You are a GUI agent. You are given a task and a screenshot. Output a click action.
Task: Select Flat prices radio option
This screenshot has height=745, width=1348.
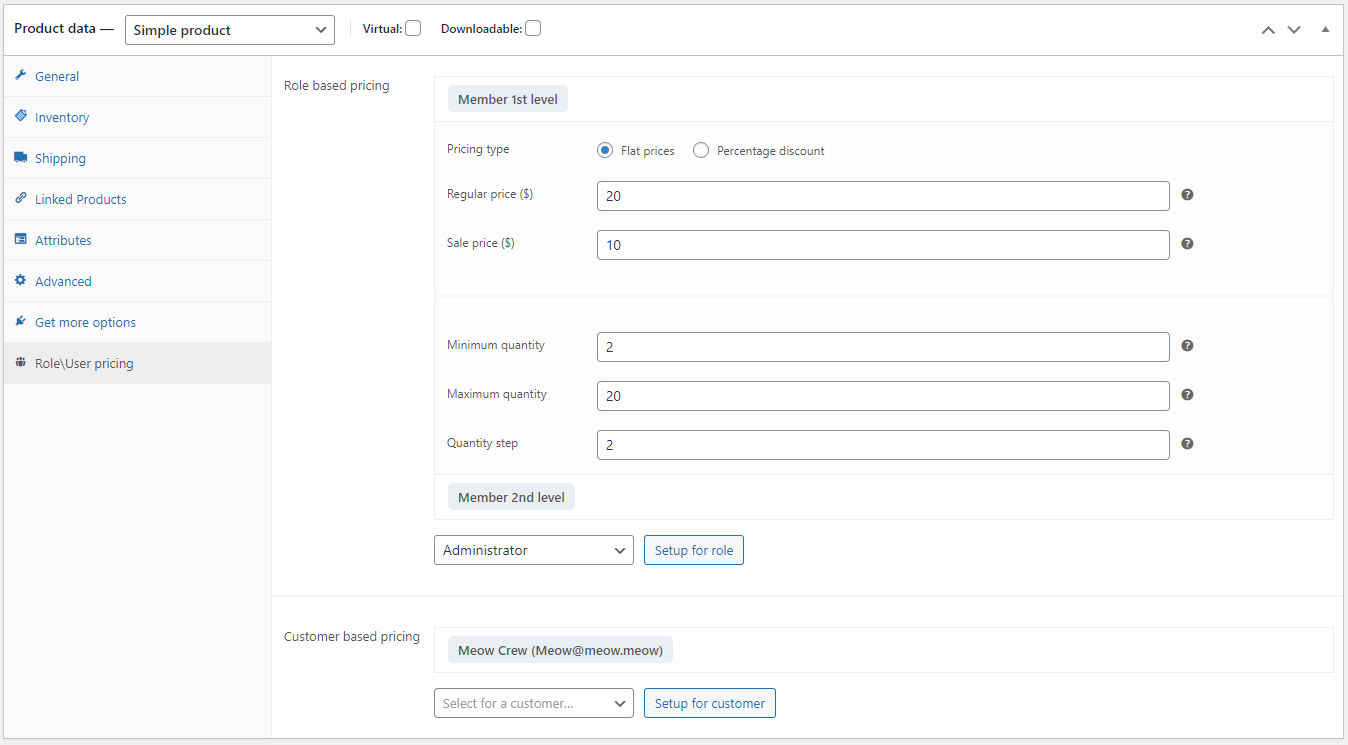(x=604, y=150)
